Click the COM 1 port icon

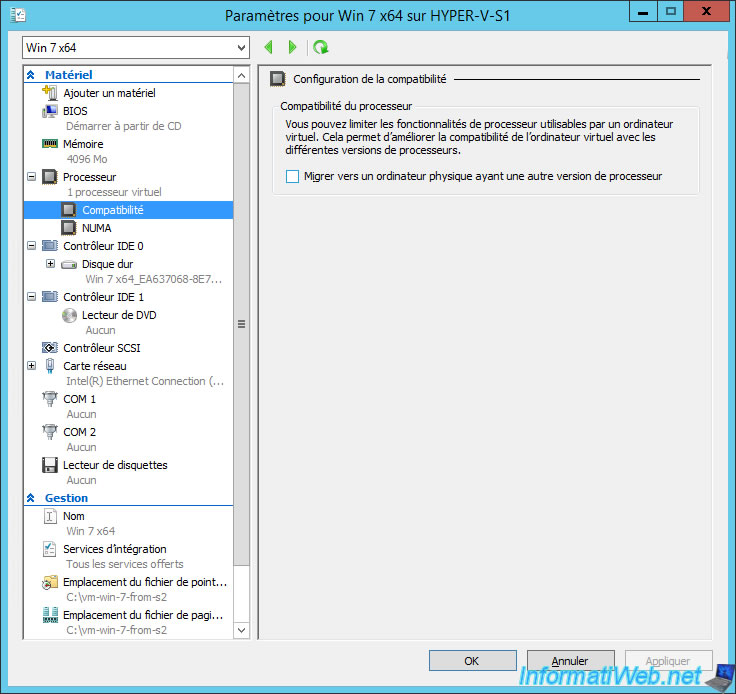click(50, 399)
